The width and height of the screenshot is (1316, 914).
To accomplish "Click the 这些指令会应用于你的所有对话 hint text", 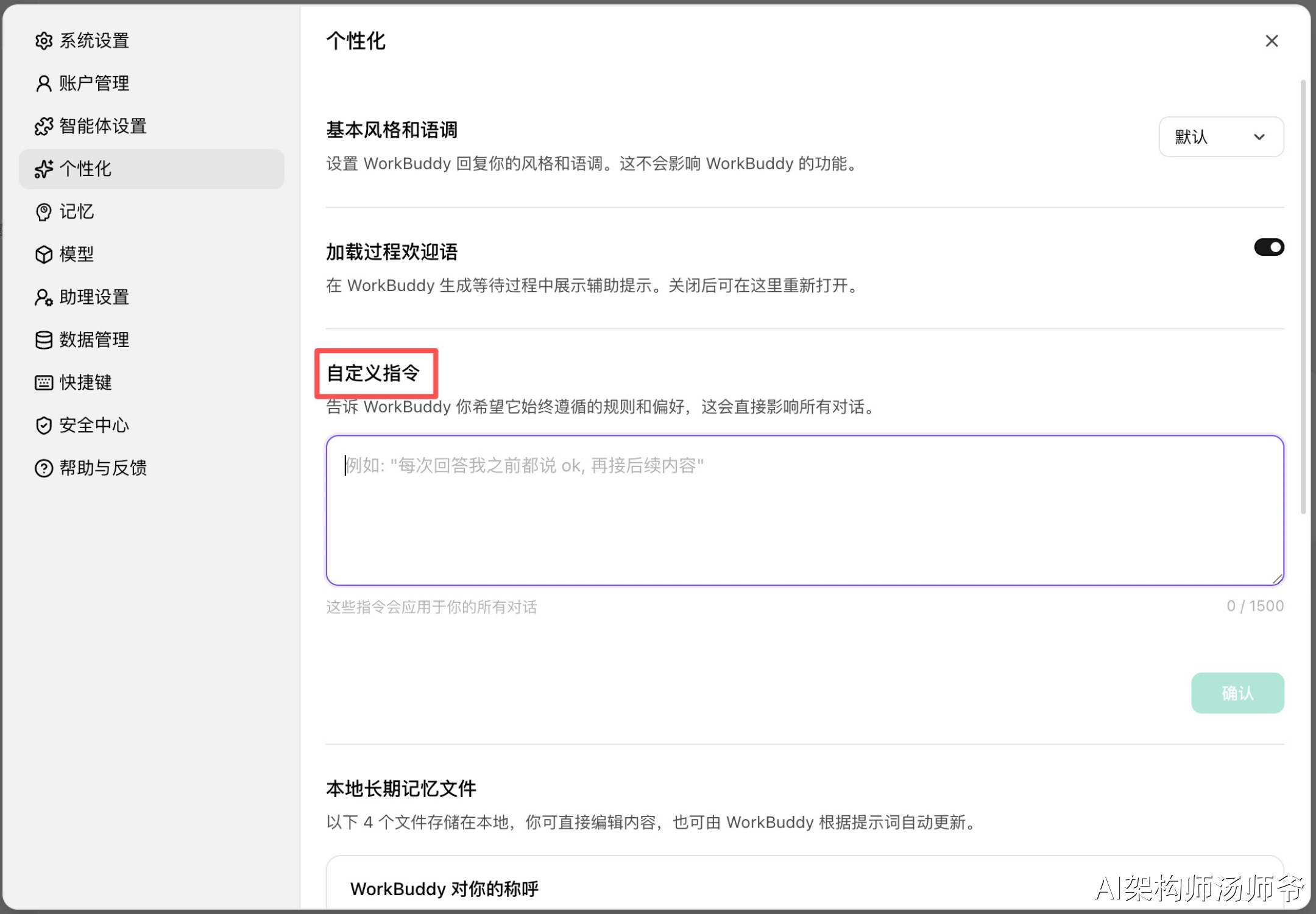I will point(431,607).
